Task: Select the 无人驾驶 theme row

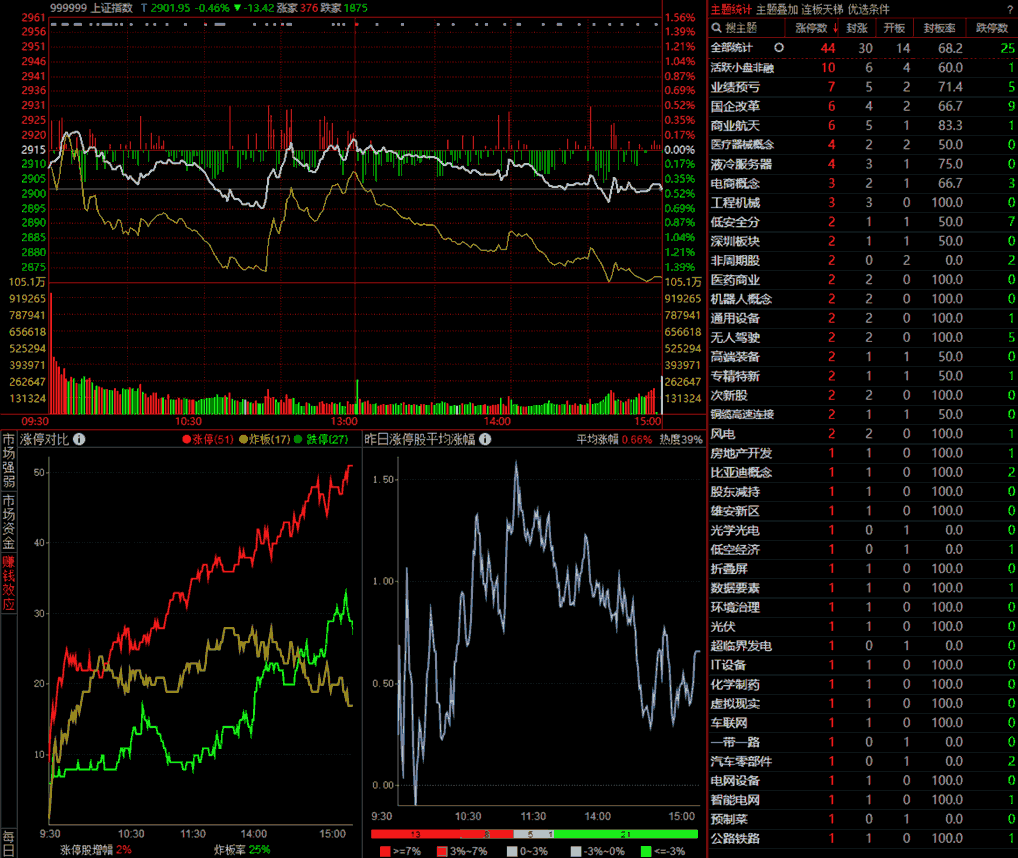Action: (x=863, y=337)
